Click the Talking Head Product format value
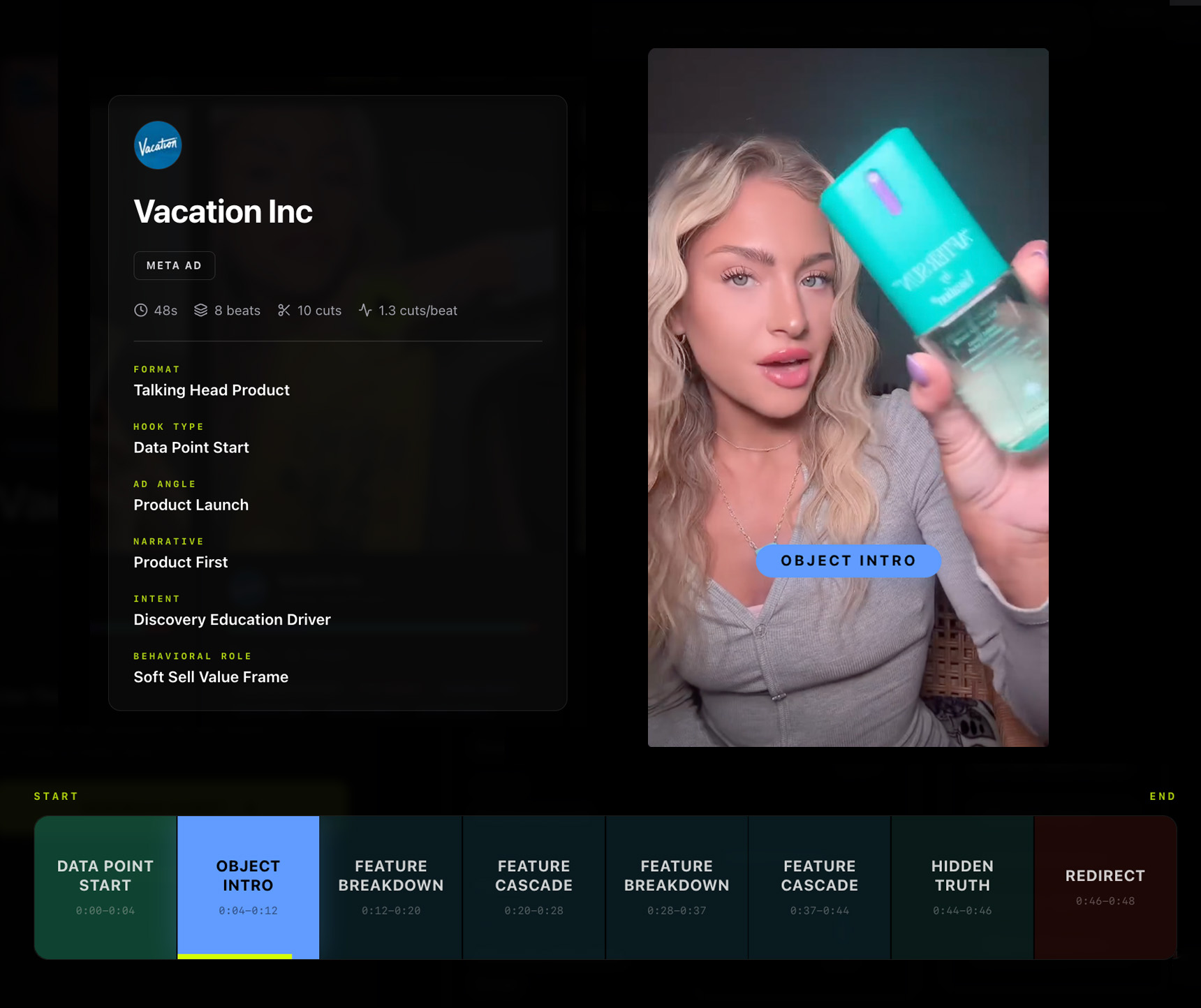Viewport: 1201px width, 1008px height. [x=211, y=390]
